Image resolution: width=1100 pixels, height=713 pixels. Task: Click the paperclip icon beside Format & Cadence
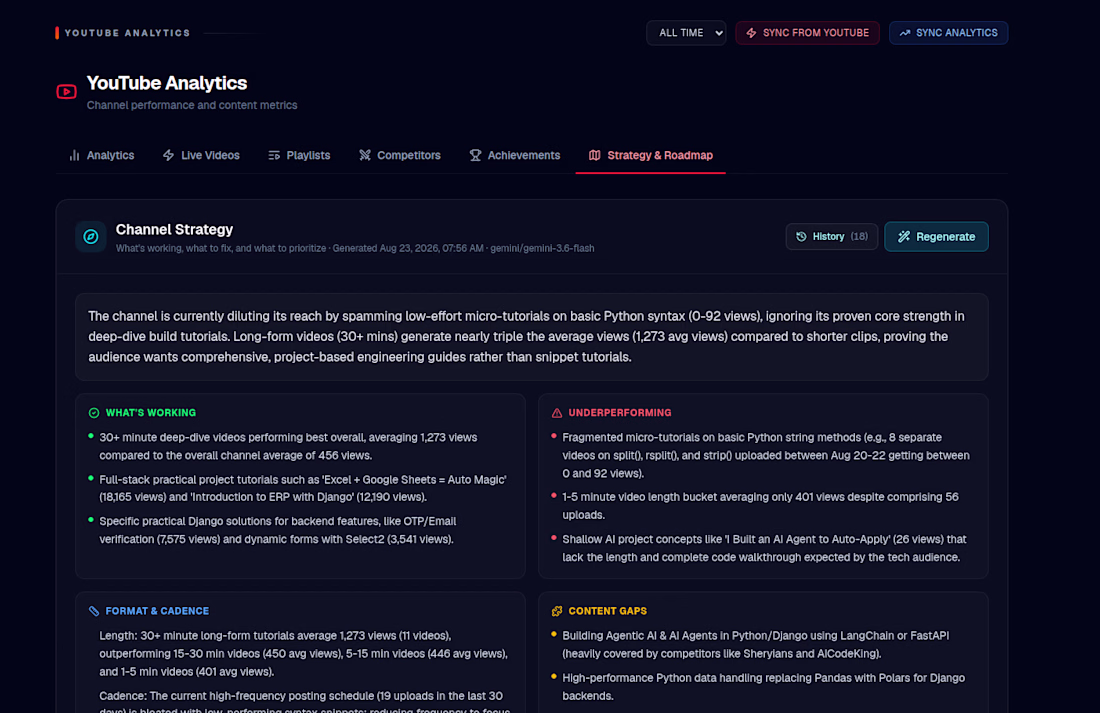point(94,611)
